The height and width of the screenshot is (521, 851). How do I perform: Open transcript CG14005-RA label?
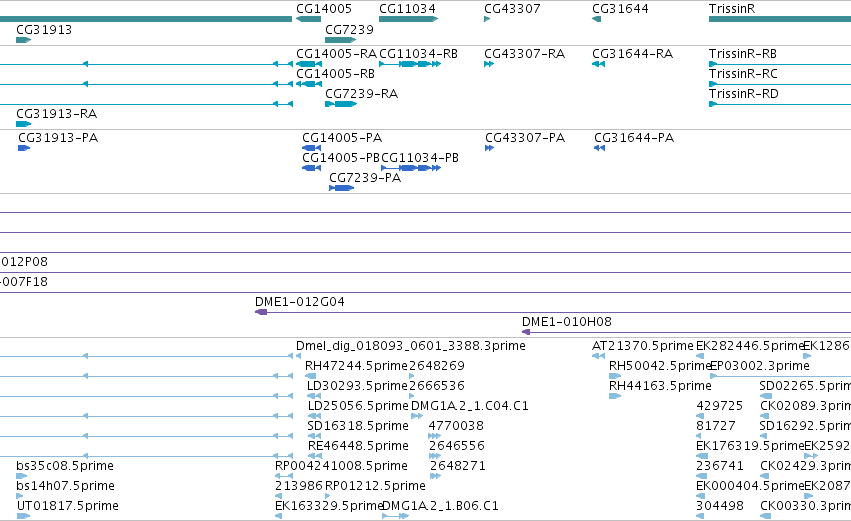click(336, 54)
